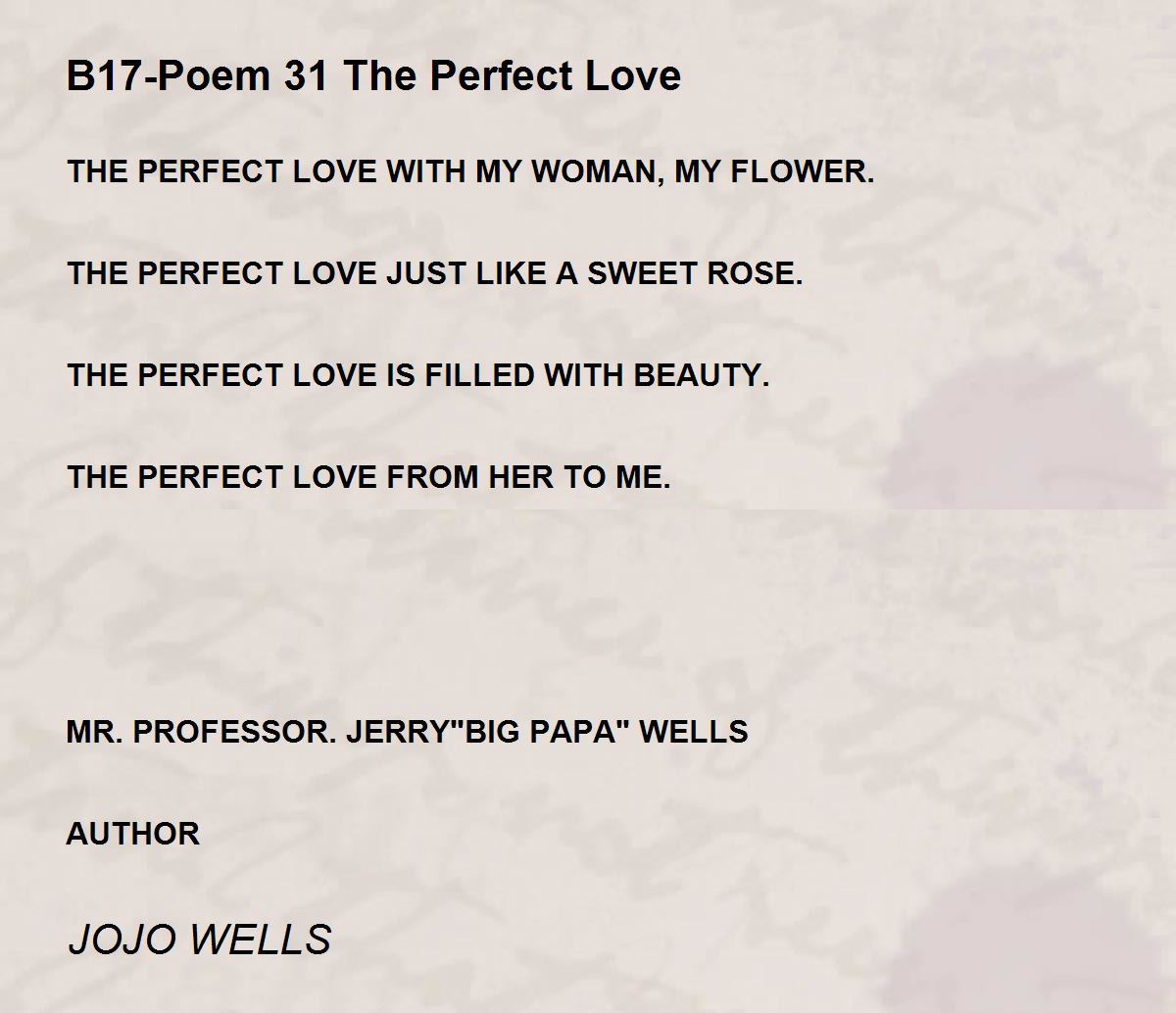The width and height of the screenshot is (1176, 1013).
Task: Click the MR. PROFESSOR. JERRY "BIG PAPA" WELLS line
Action: 408,731
